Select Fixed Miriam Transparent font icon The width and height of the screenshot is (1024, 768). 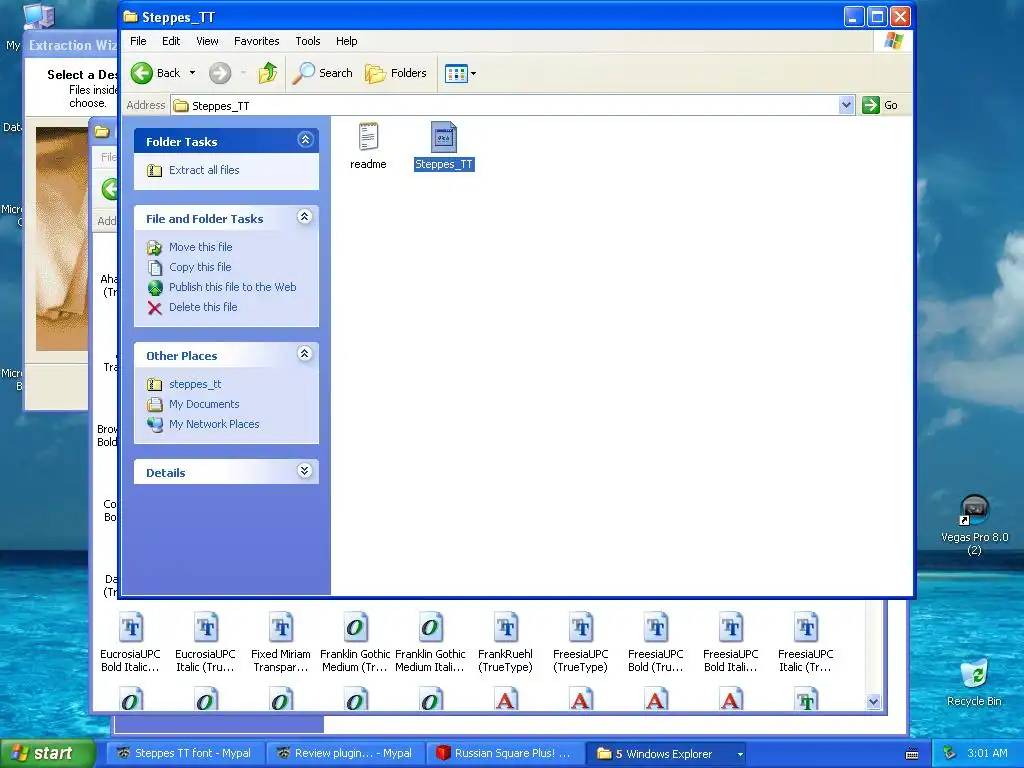click(281, 628)
